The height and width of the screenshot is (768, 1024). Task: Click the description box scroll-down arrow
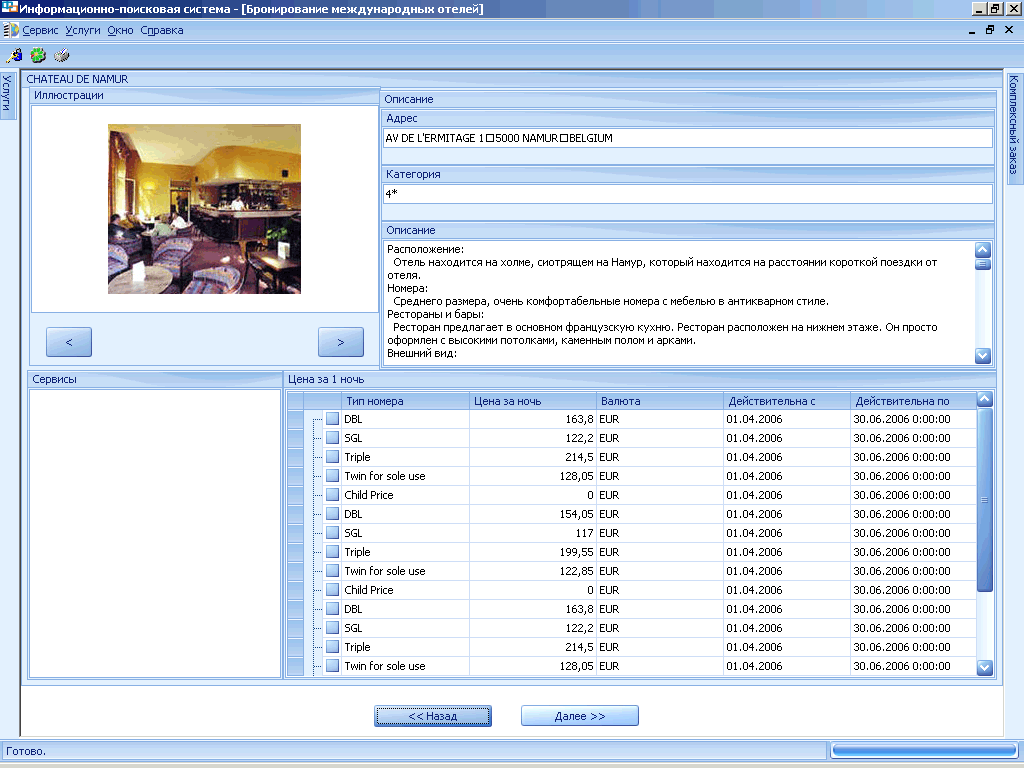(983, 356)
